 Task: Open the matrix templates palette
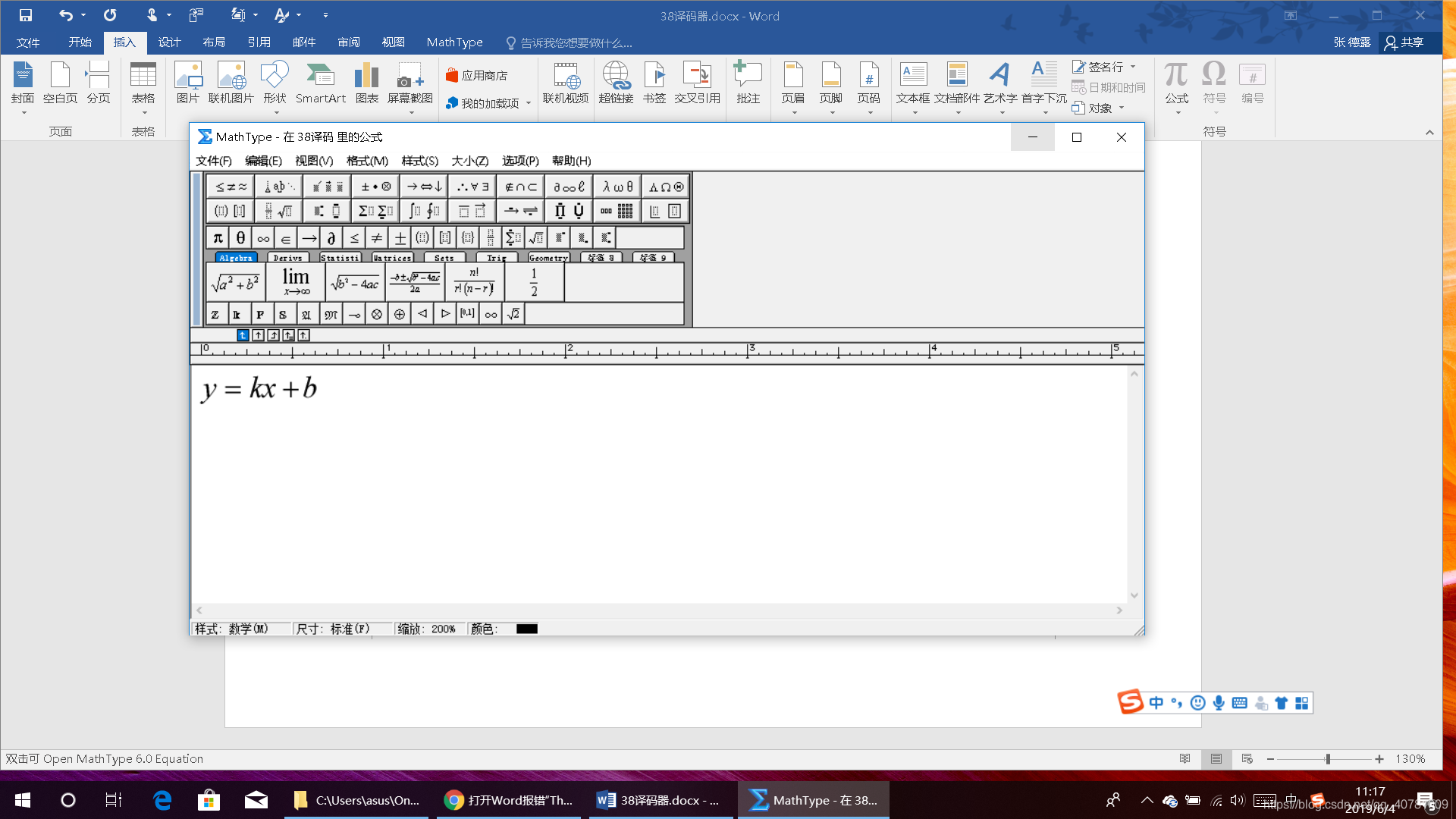point(617,211)
